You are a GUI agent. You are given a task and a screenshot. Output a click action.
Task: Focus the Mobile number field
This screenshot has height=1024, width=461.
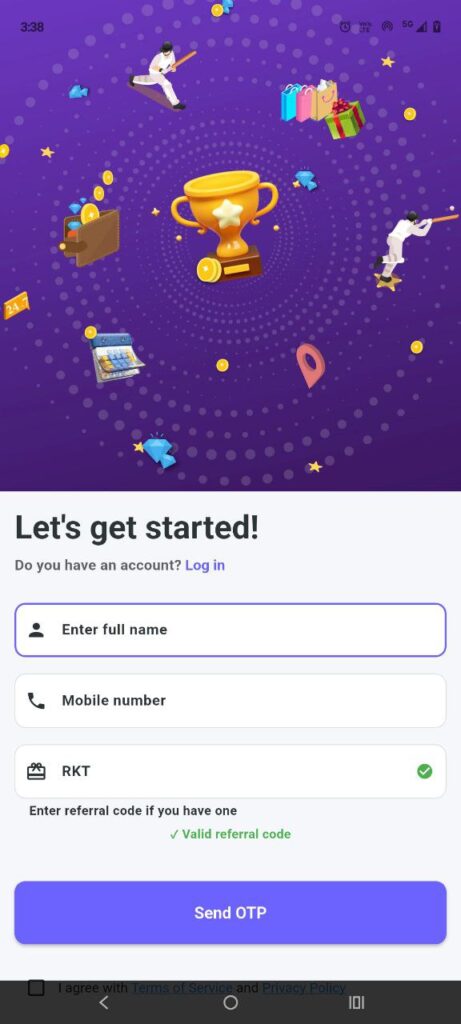230,701
